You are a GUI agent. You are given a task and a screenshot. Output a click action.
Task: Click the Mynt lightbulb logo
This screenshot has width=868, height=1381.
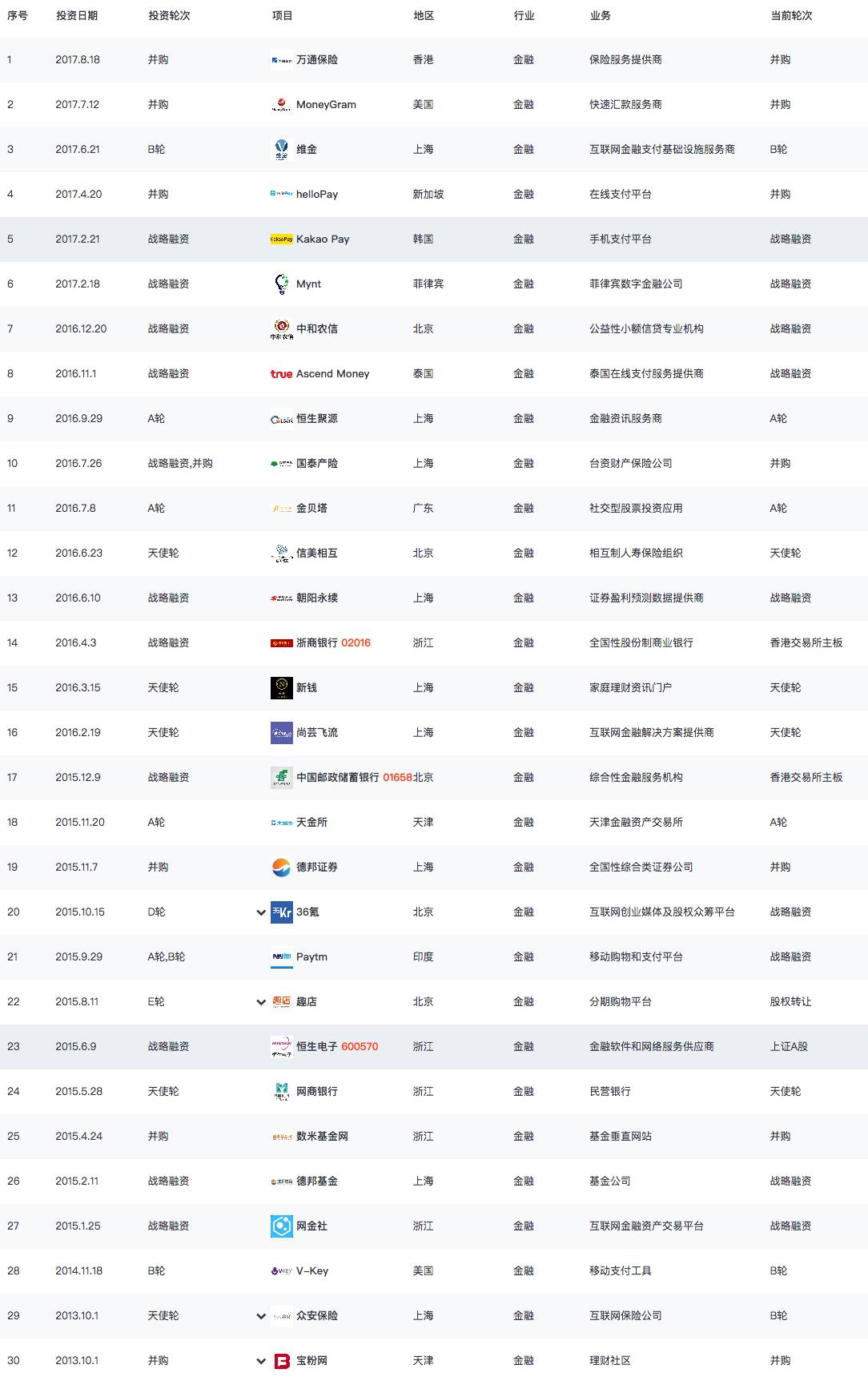[x=281, y=284]
